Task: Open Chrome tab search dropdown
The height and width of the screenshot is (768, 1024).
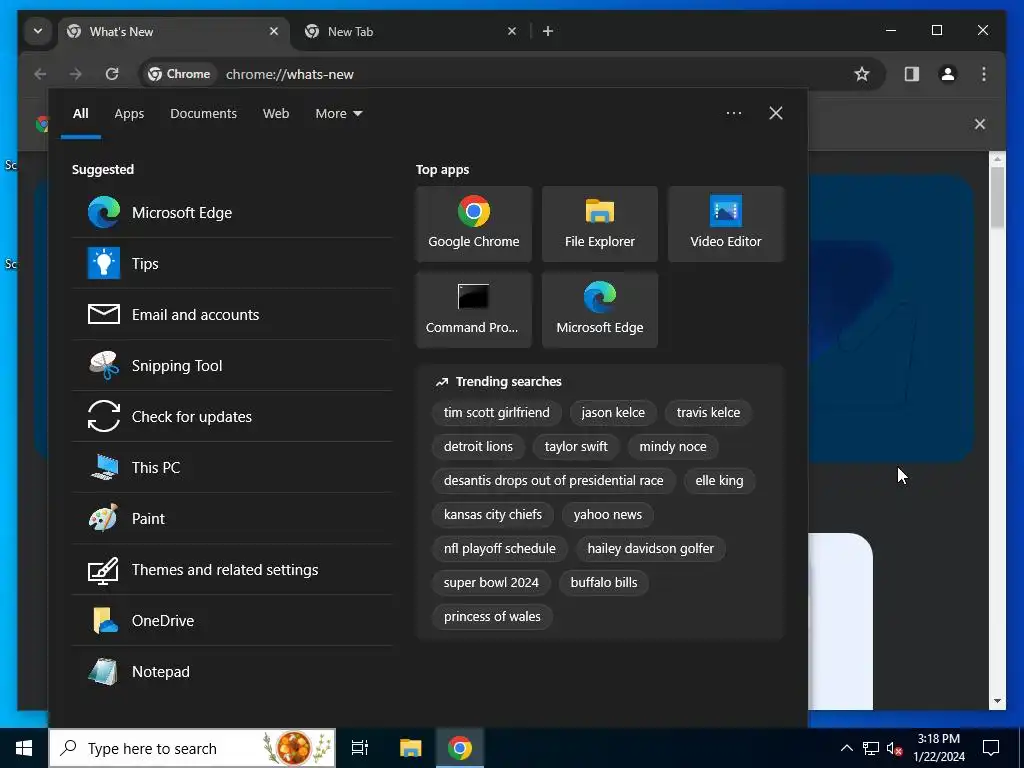Action: 38,31
